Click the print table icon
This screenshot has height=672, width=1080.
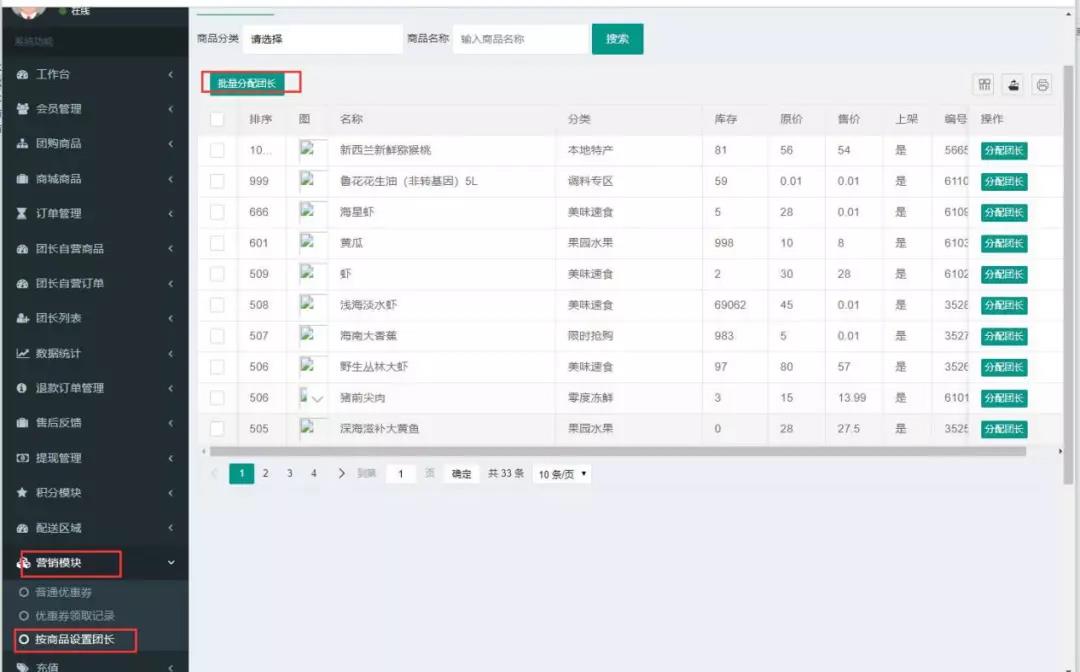click(x=1043, y=85)
